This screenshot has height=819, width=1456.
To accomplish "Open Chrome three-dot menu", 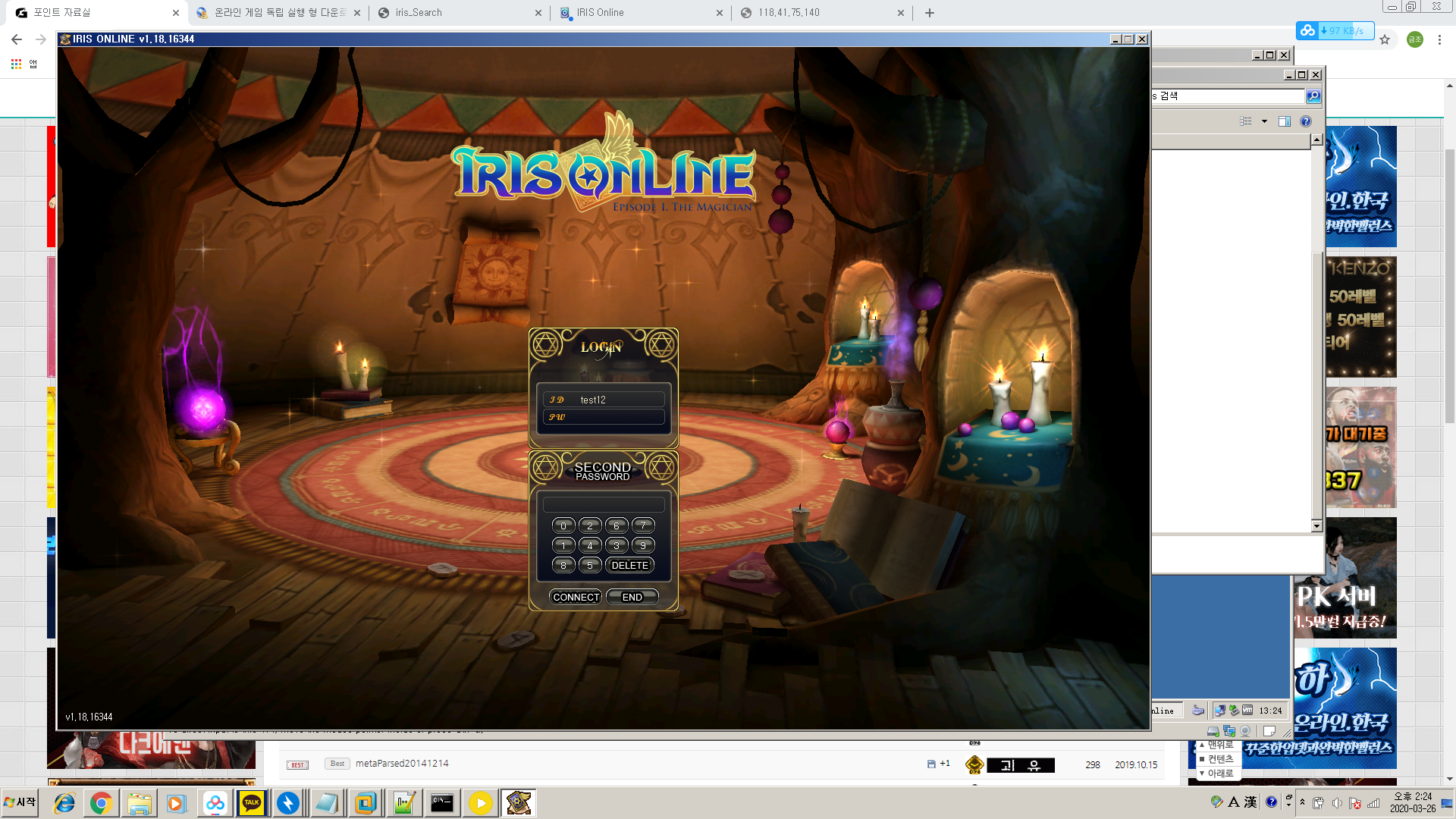I will click(x=1439, y=39).
